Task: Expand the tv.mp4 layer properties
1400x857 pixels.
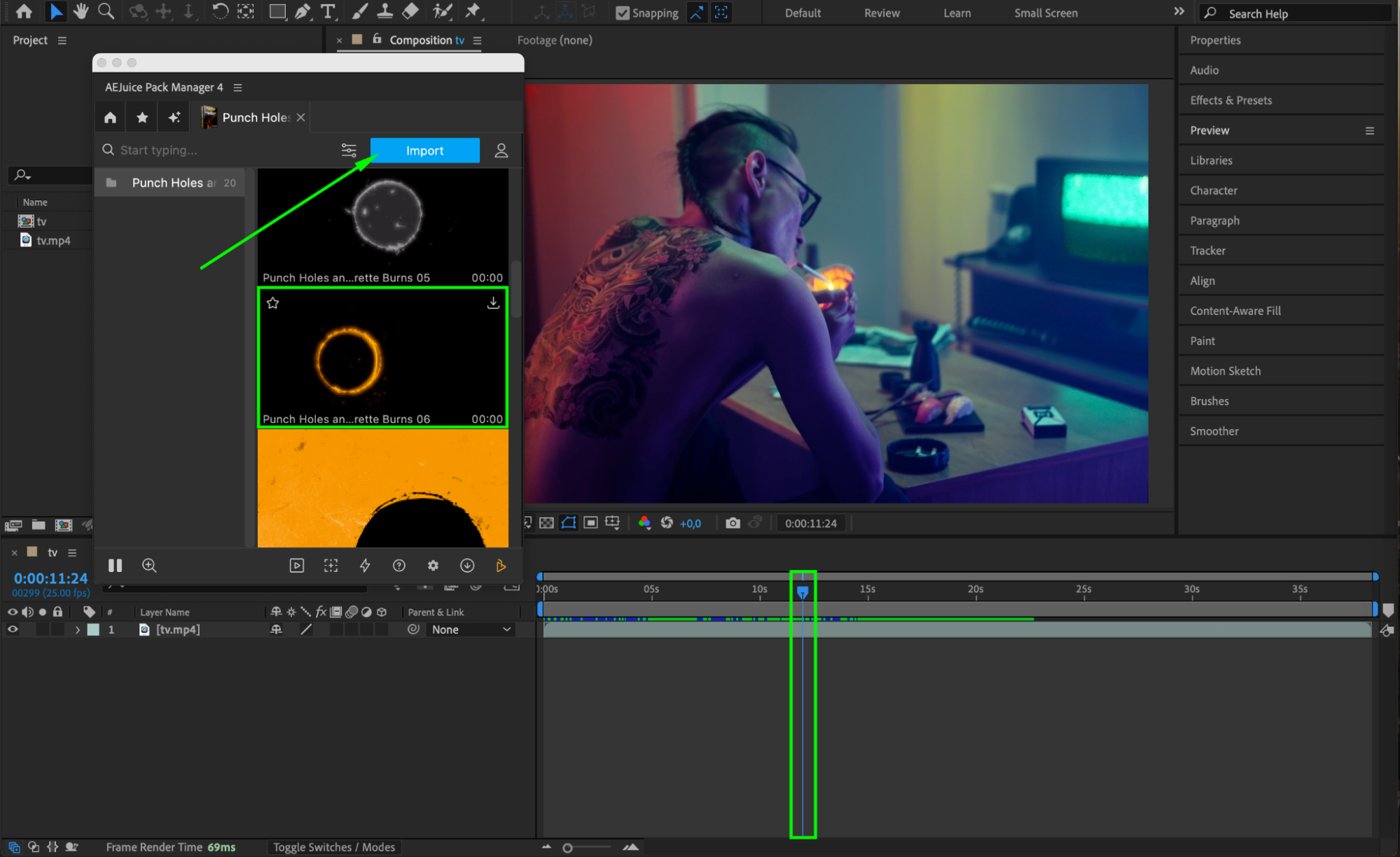Action: tap(78, 629)
